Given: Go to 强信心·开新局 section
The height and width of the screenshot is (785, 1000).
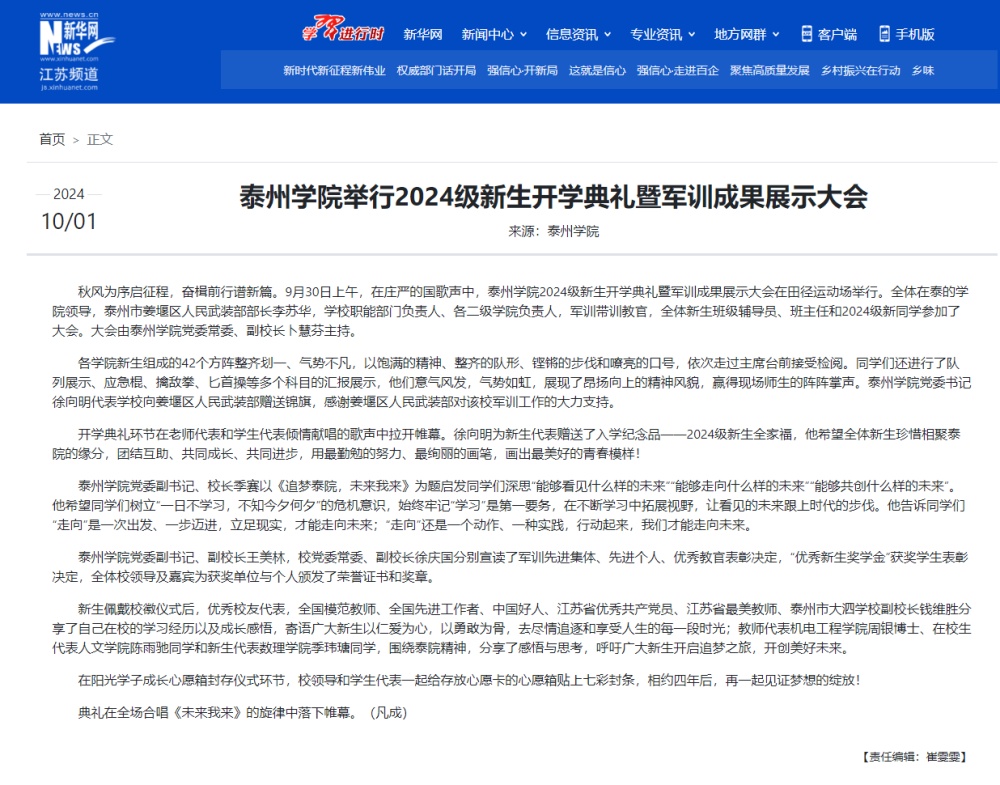Looking at the screenshot, I should [x=522, y=71].
